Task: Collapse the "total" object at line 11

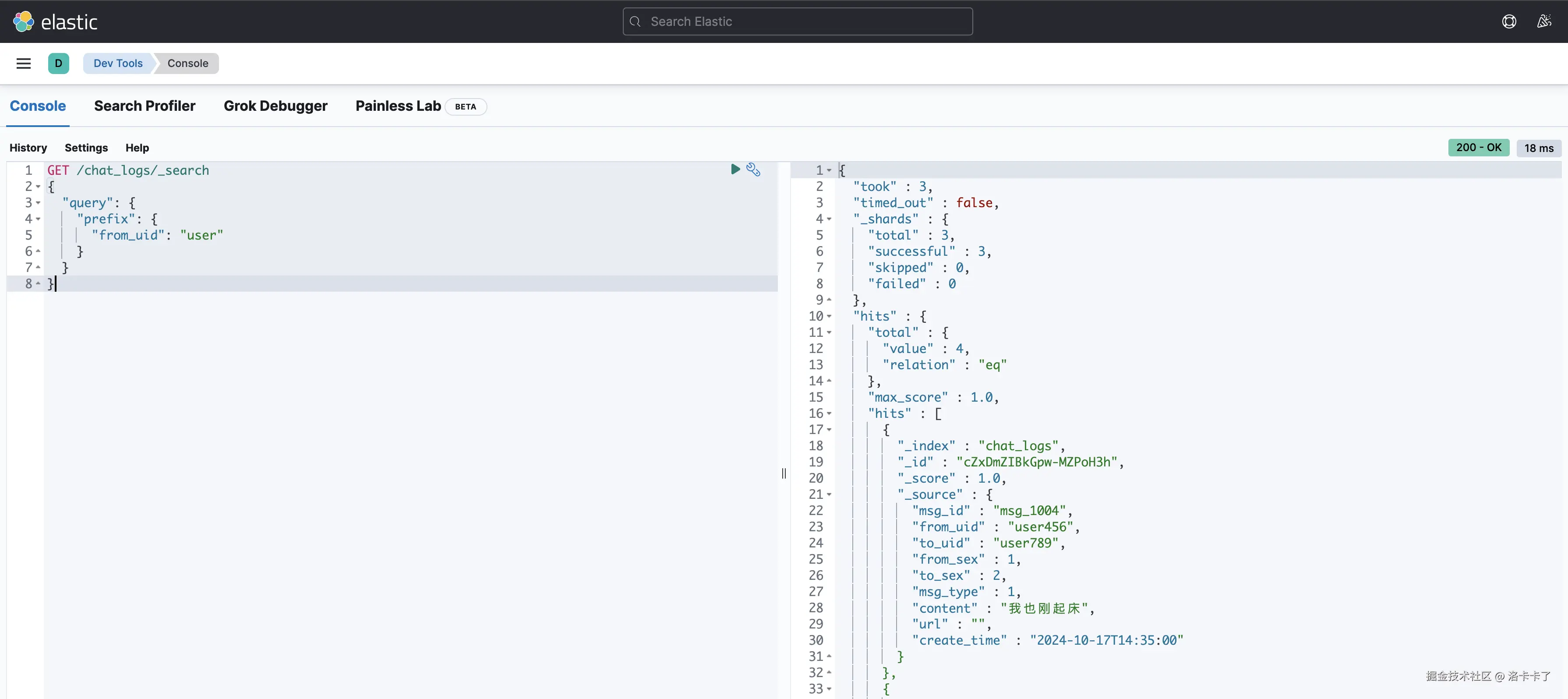Action: click(829, 332)
